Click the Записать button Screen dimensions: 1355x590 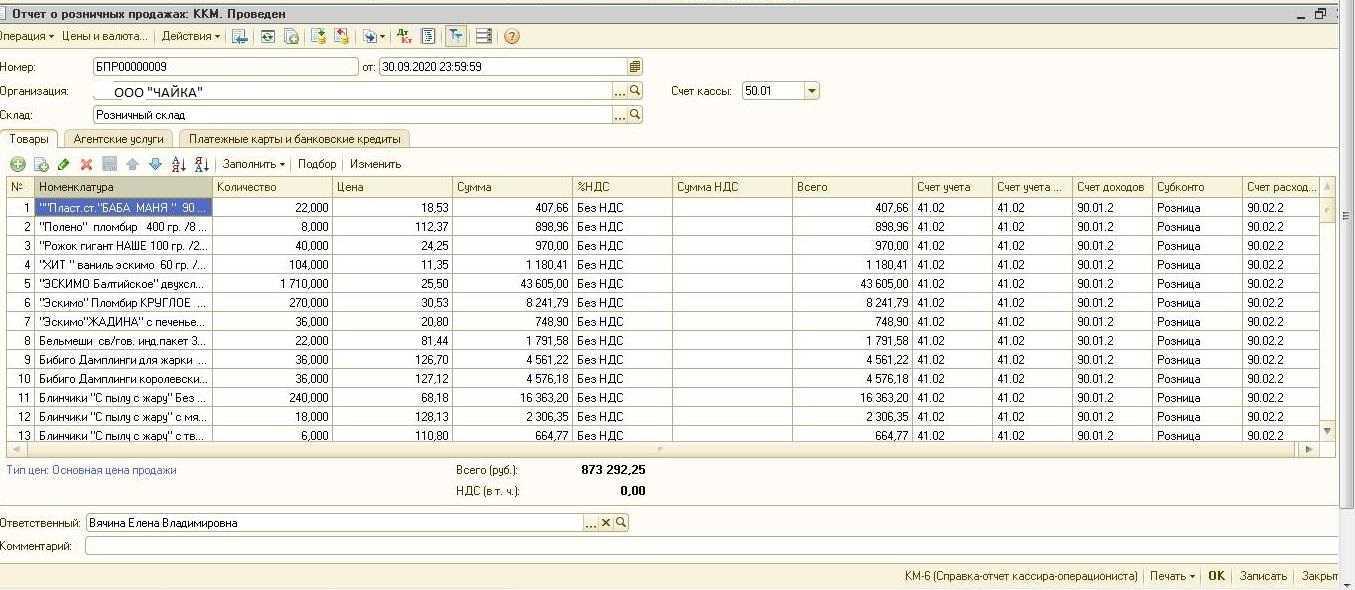(1263, 576)
